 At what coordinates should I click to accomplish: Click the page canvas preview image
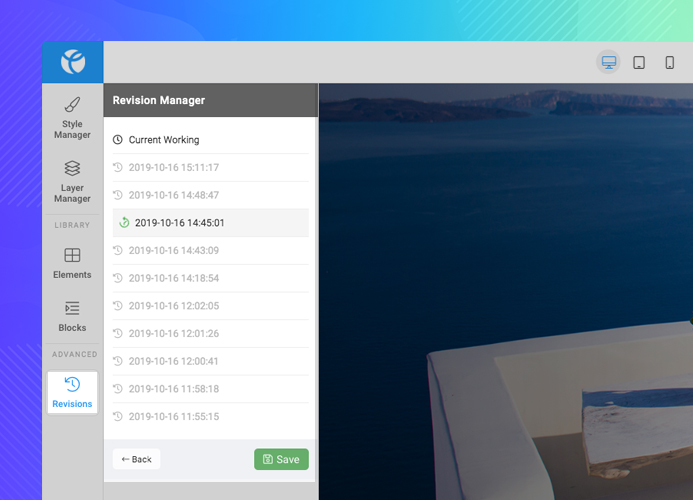click(505, 290)
